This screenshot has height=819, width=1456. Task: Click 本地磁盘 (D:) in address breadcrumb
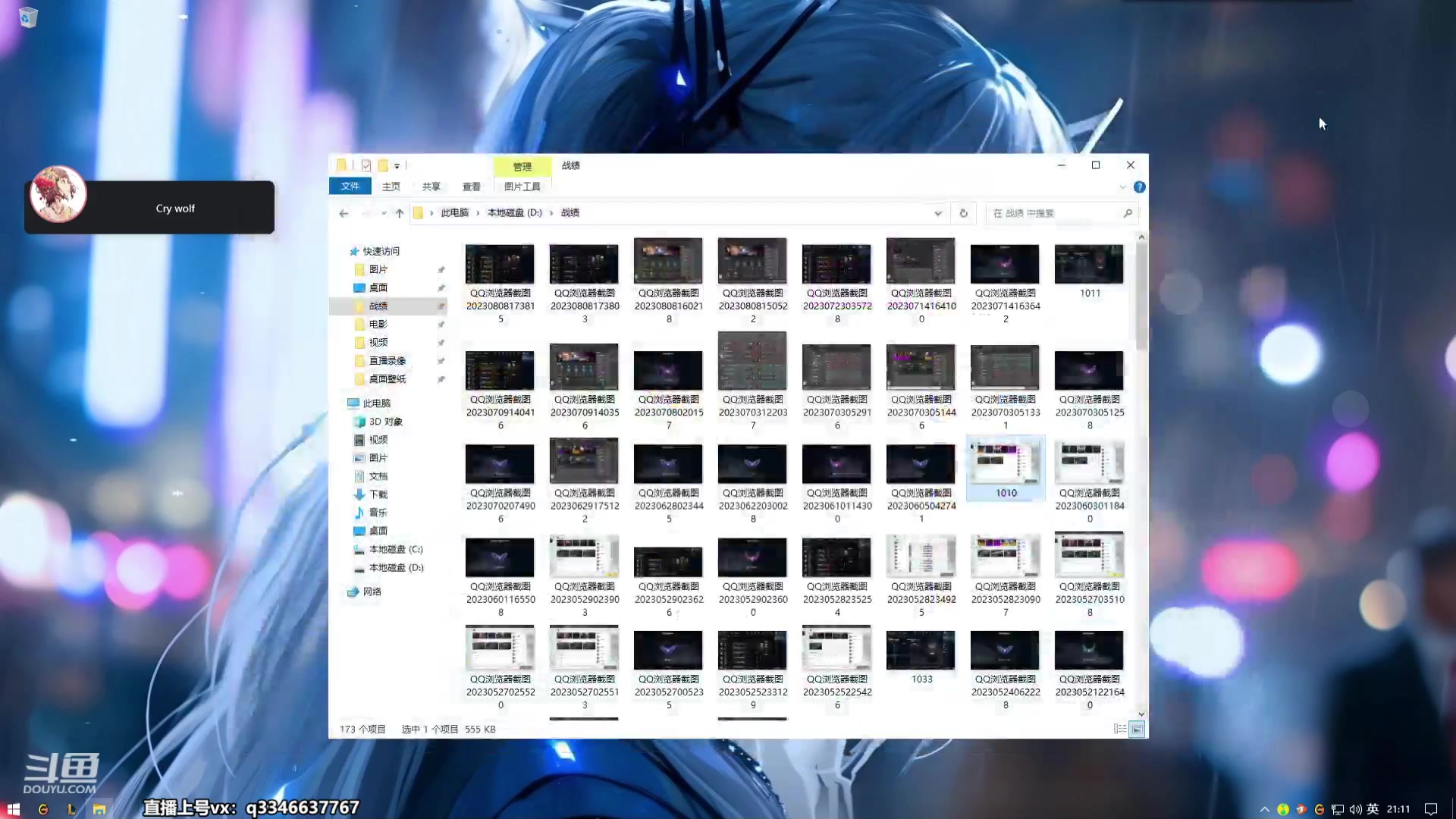(515, 213)
